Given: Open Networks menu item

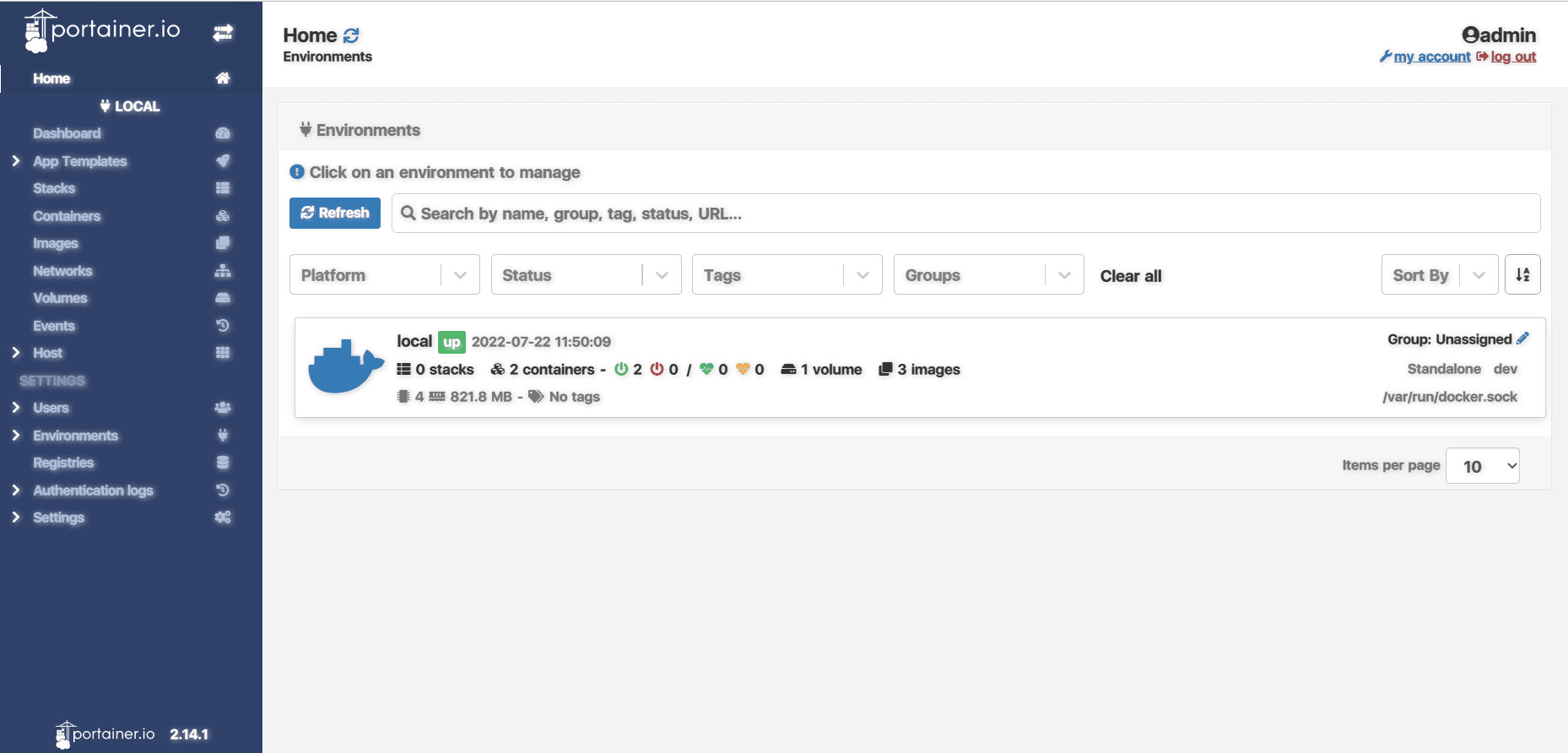Looking at the screenshot, I should [62, 271].
